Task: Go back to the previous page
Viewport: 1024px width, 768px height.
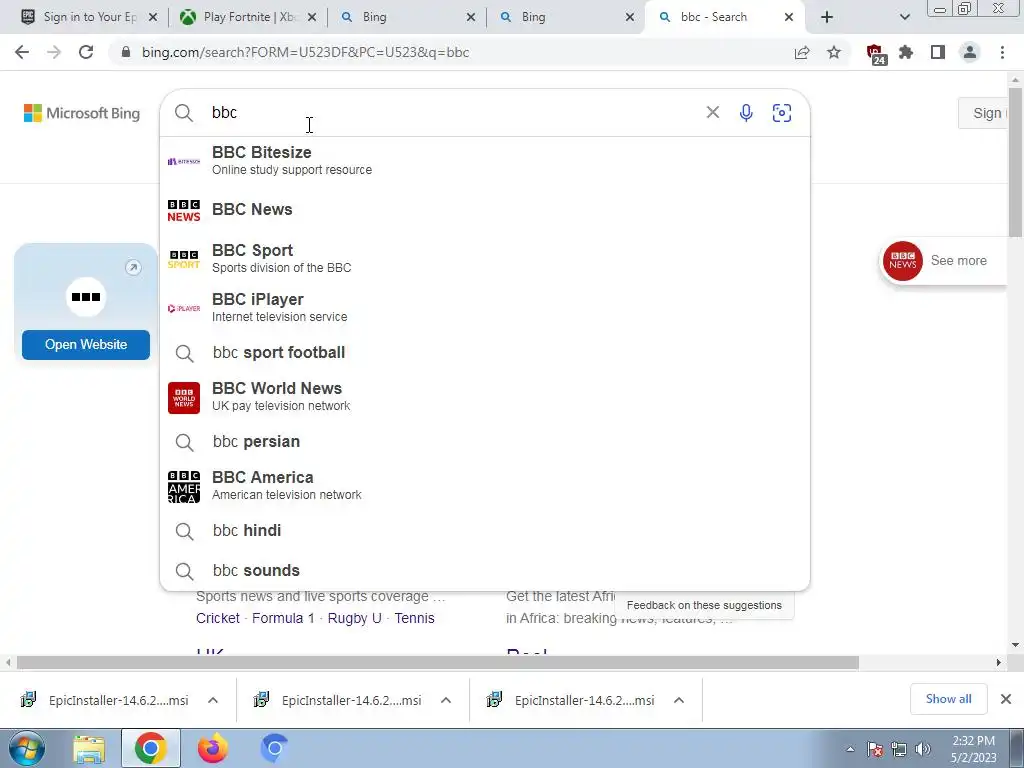Action: pyautogui.click(x=22, y=52)
